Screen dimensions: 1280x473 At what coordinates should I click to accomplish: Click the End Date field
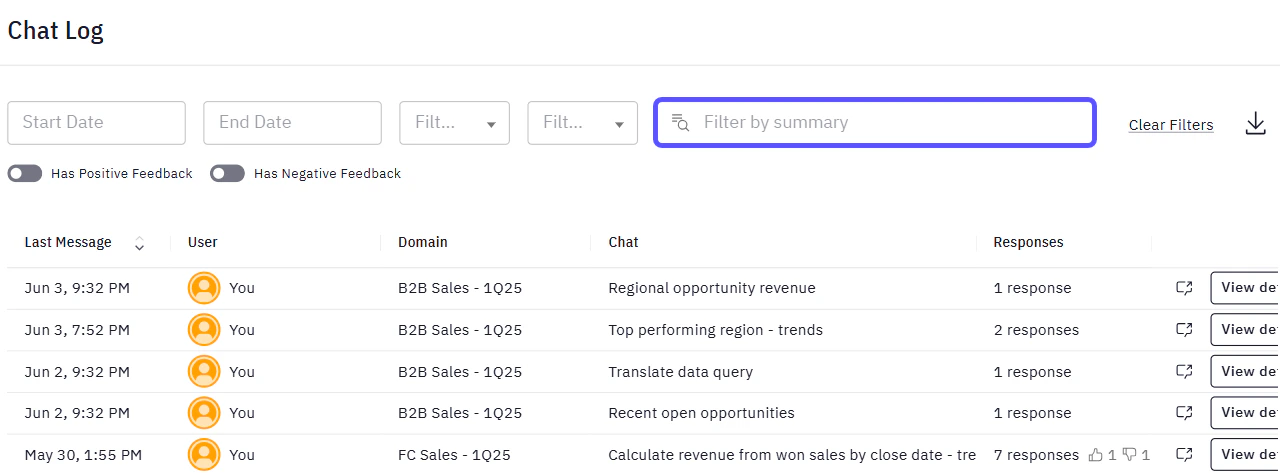(x=293, y=123)
